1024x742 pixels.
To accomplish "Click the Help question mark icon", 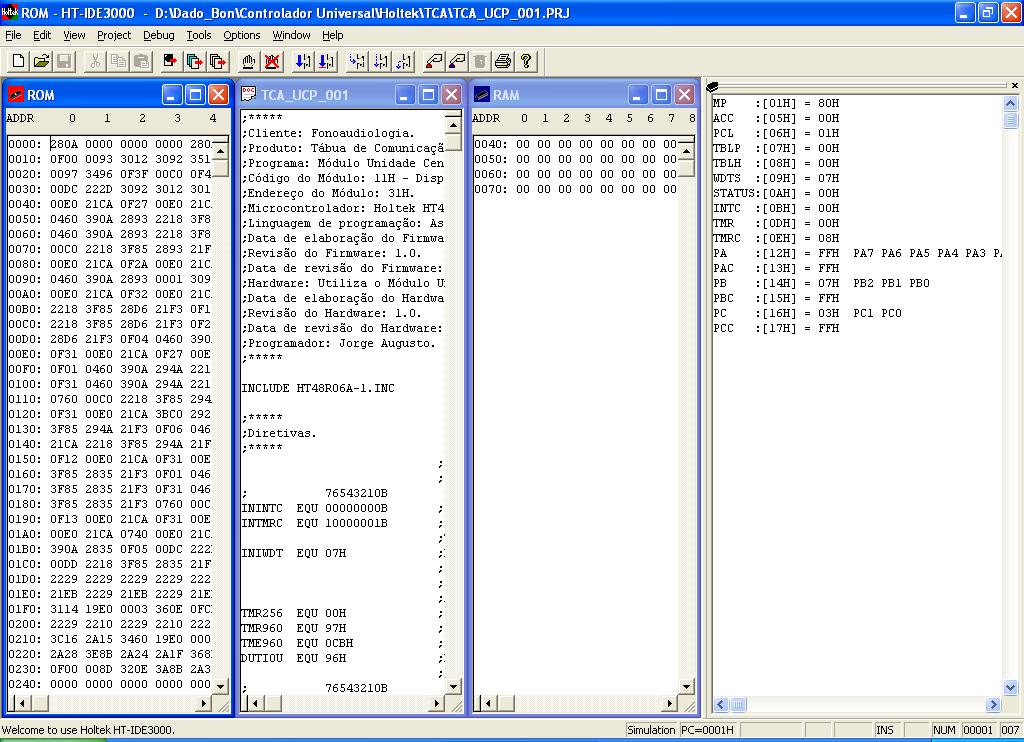I will [x=526, y=61].
